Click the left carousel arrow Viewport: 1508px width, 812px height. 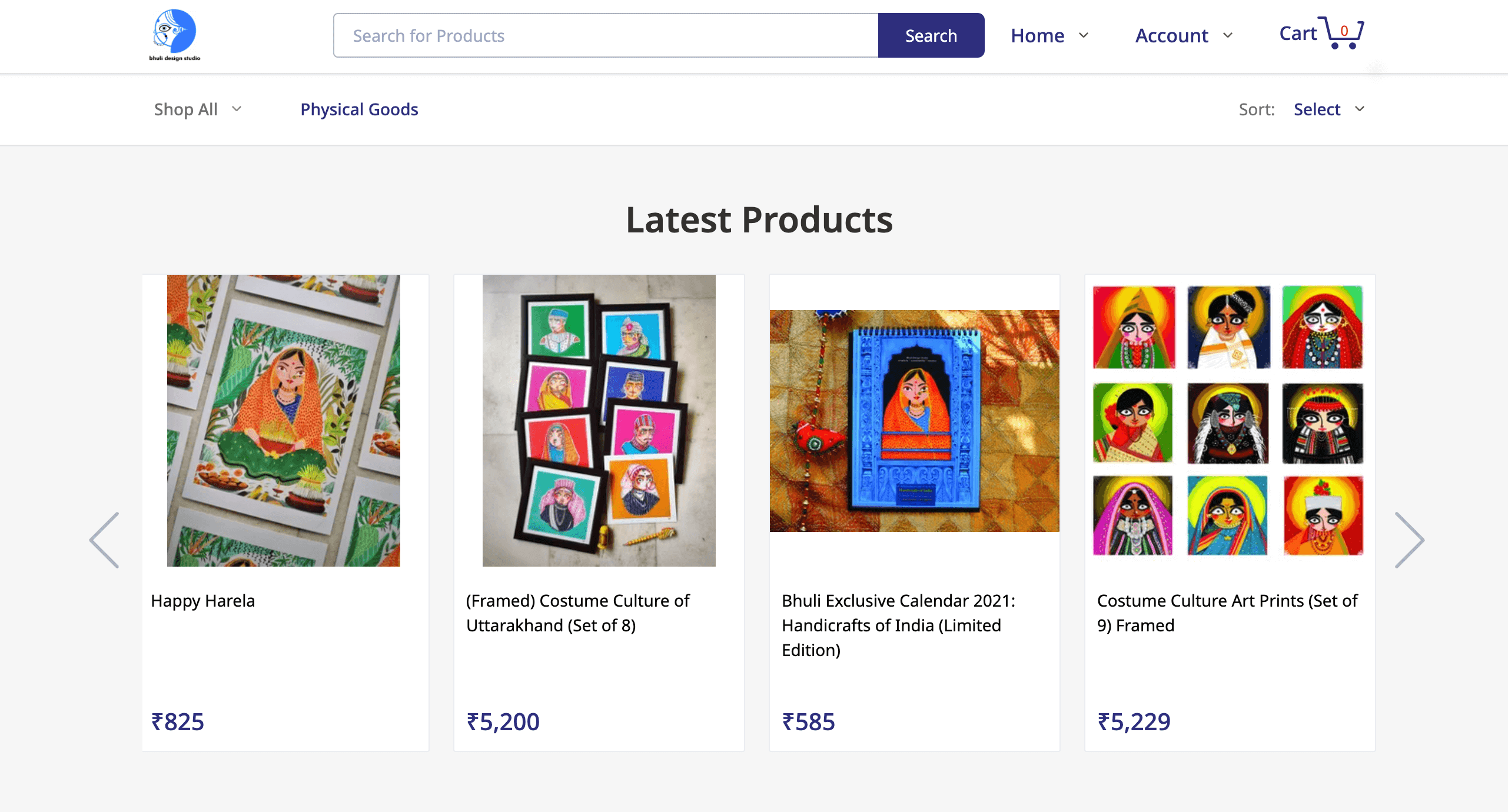105,540
